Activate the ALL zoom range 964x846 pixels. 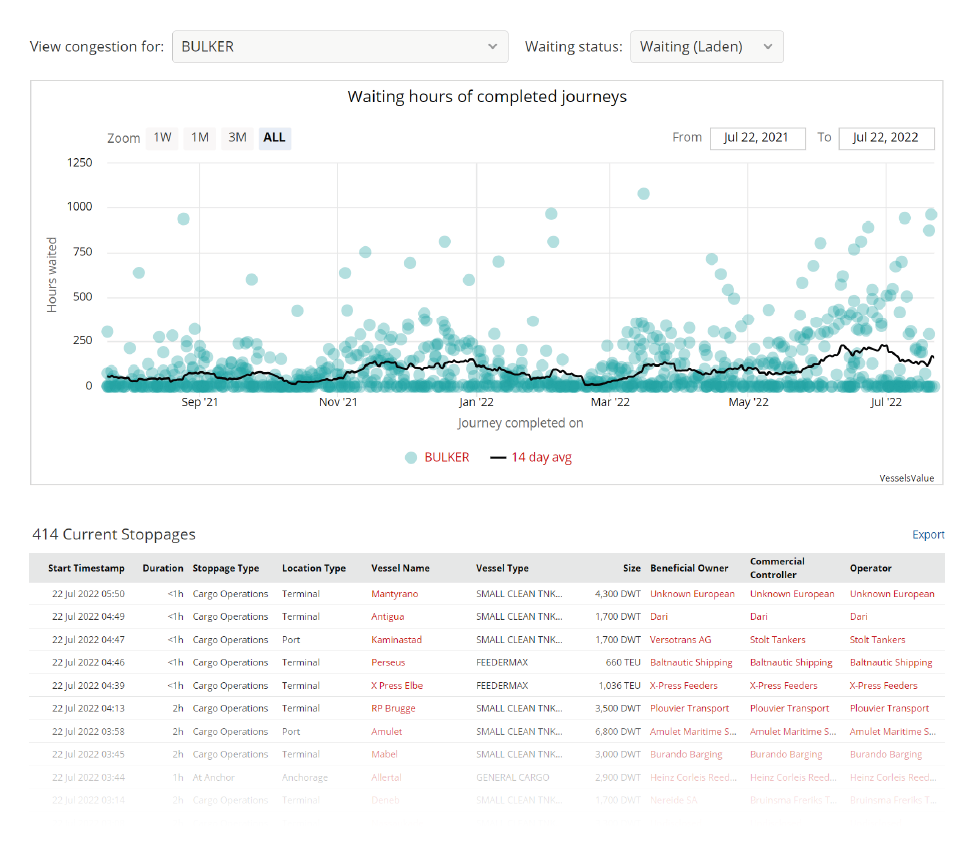[274, 138]
